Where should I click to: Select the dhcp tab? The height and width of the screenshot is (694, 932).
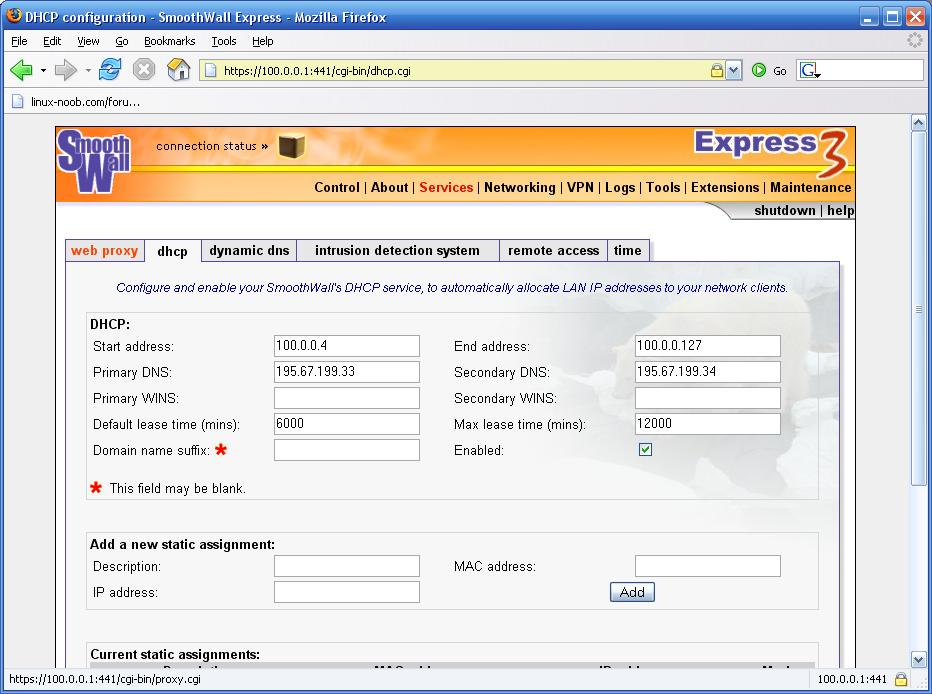[x=172, y=251]
